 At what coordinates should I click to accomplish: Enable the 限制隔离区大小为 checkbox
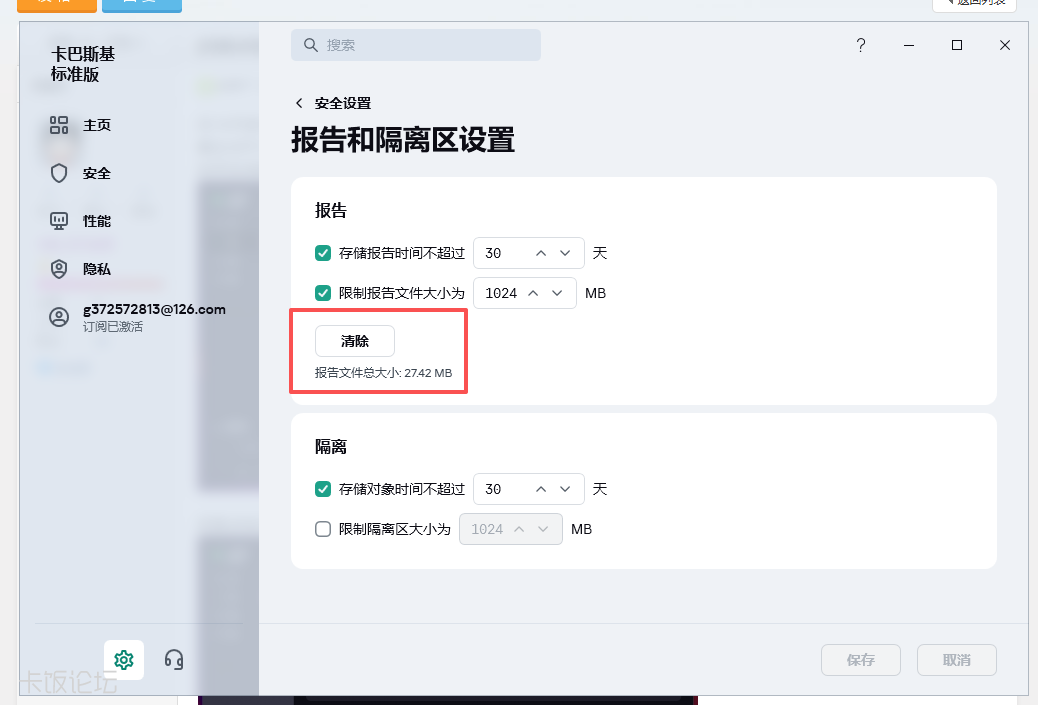(323, 529)
